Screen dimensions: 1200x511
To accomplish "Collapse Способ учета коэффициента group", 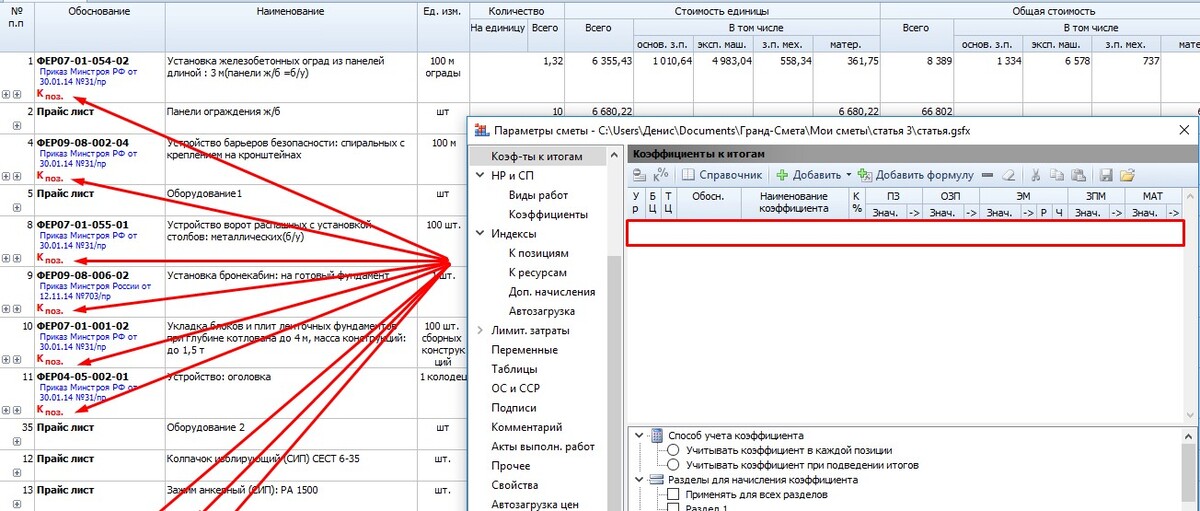I will click(639, 435).
